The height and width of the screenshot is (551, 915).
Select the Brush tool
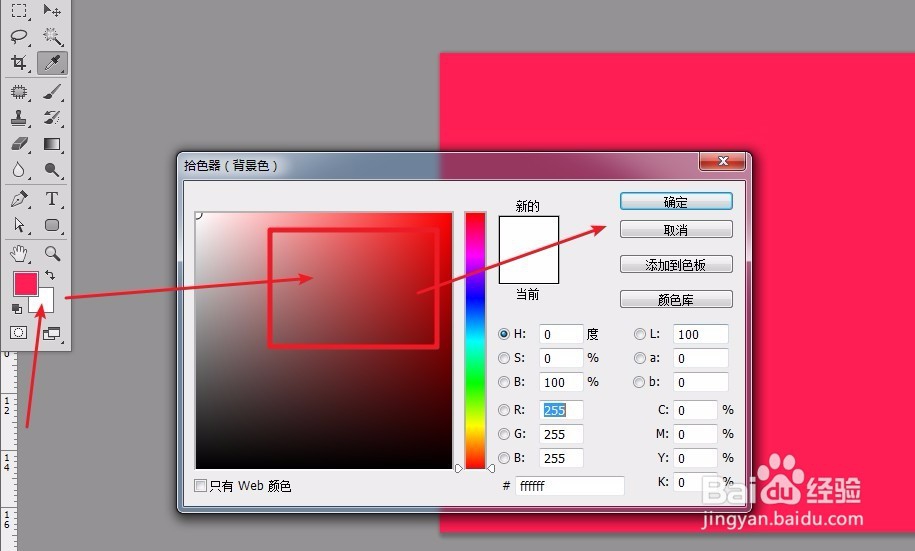[52, 92]
